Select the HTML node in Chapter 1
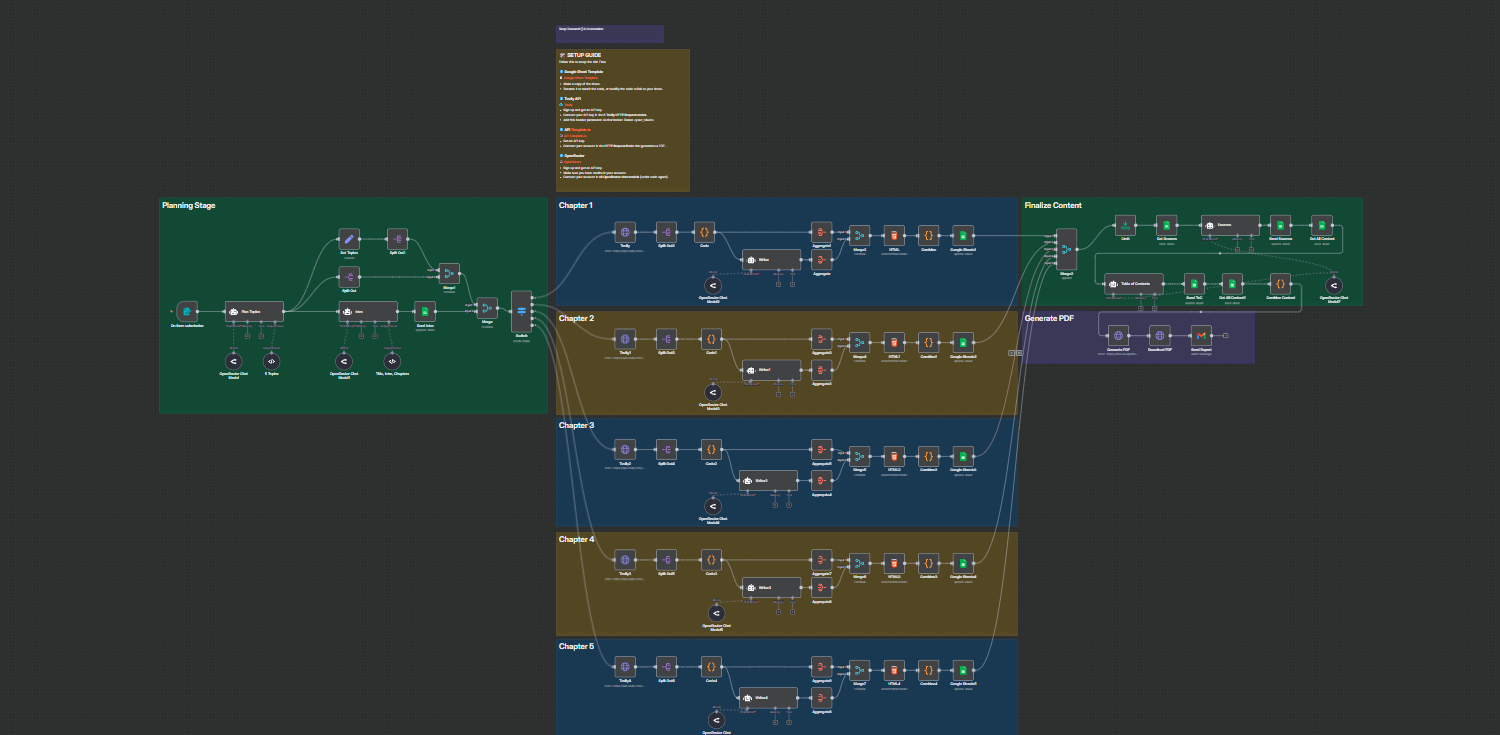Image resolution: width=1500 pixels, height=735 pixels. pyautogui.click(x=894, y=236)
